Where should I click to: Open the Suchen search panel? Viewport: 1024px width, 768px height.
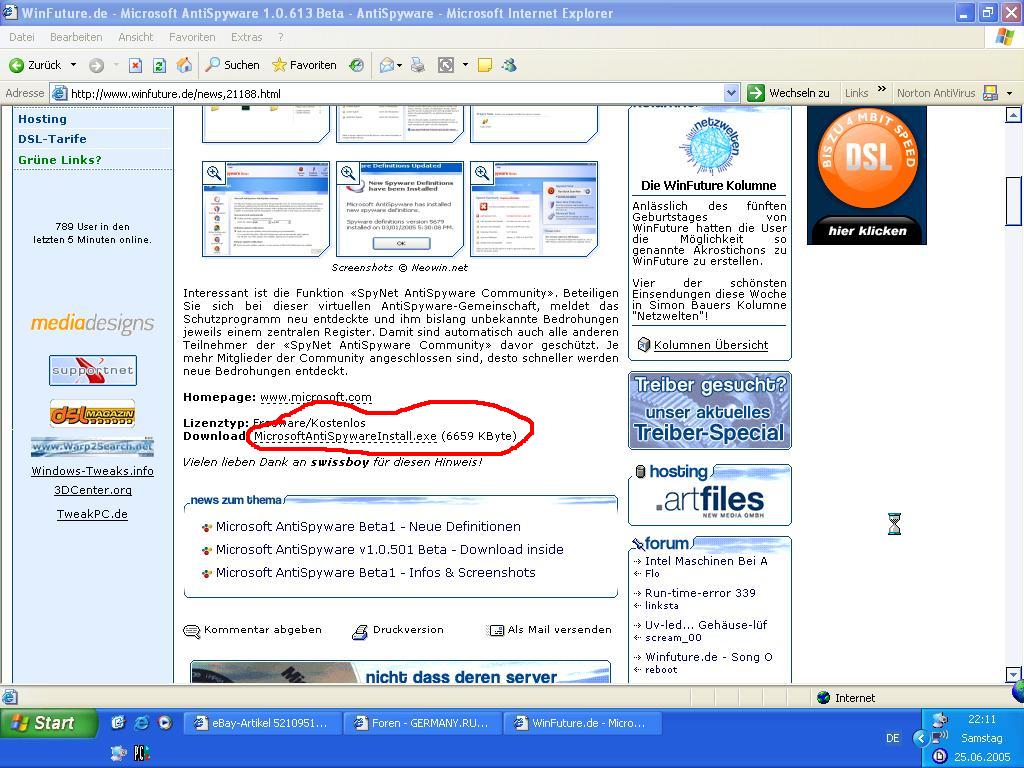pyautogui.click(x=232, y=65)
